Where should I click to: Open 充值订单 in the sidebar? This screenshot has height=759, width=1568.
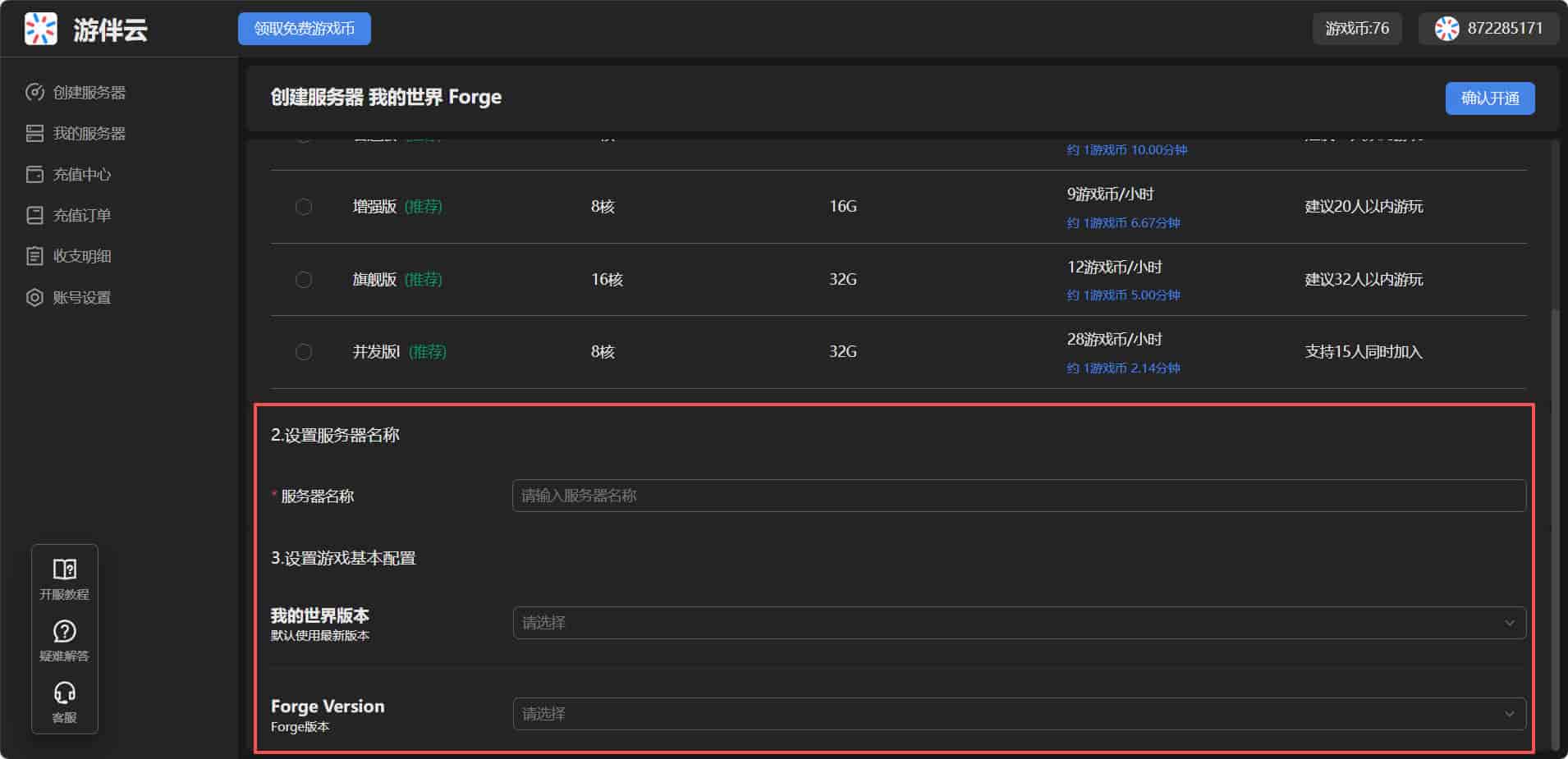(82, 216)
